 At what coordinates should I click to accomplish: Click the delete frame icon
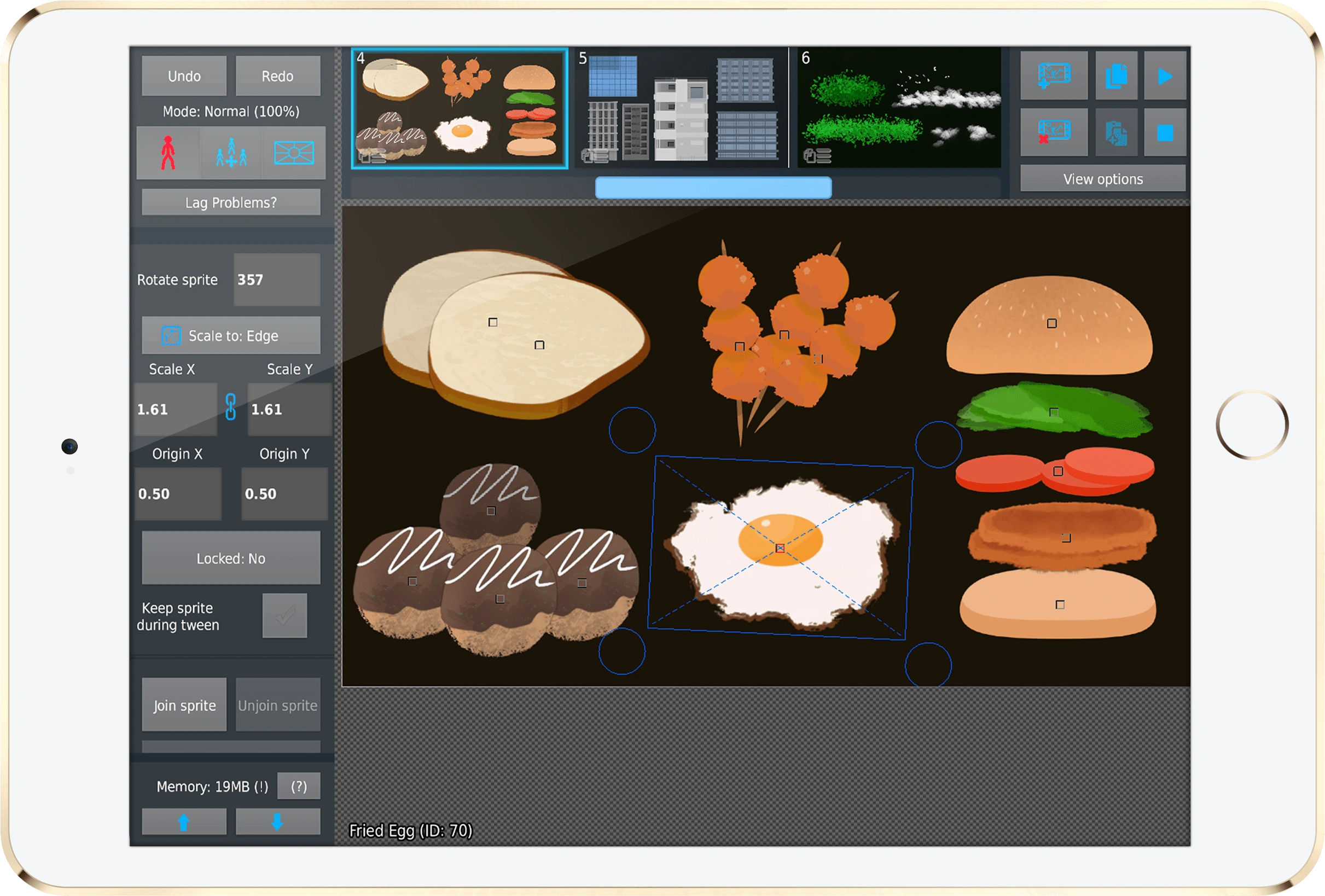1054,132
